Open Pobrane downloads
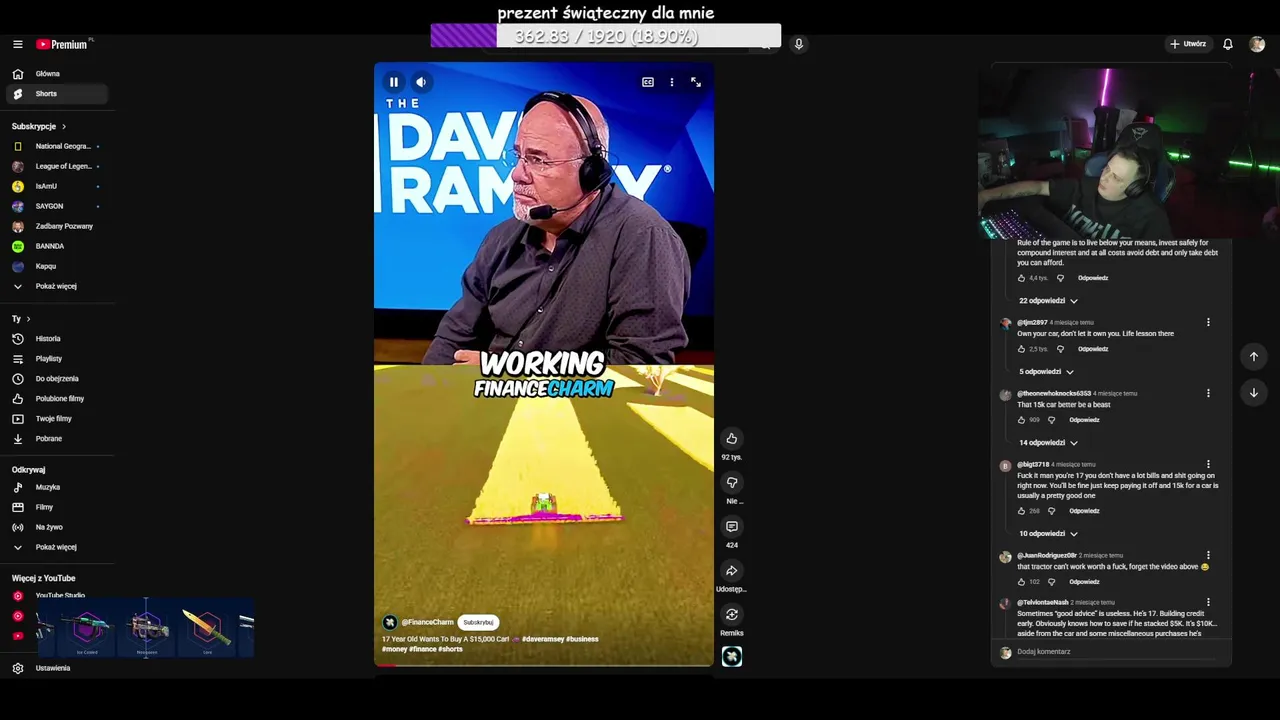This screenshot has height=720, width=1280. tap(58, 439)
